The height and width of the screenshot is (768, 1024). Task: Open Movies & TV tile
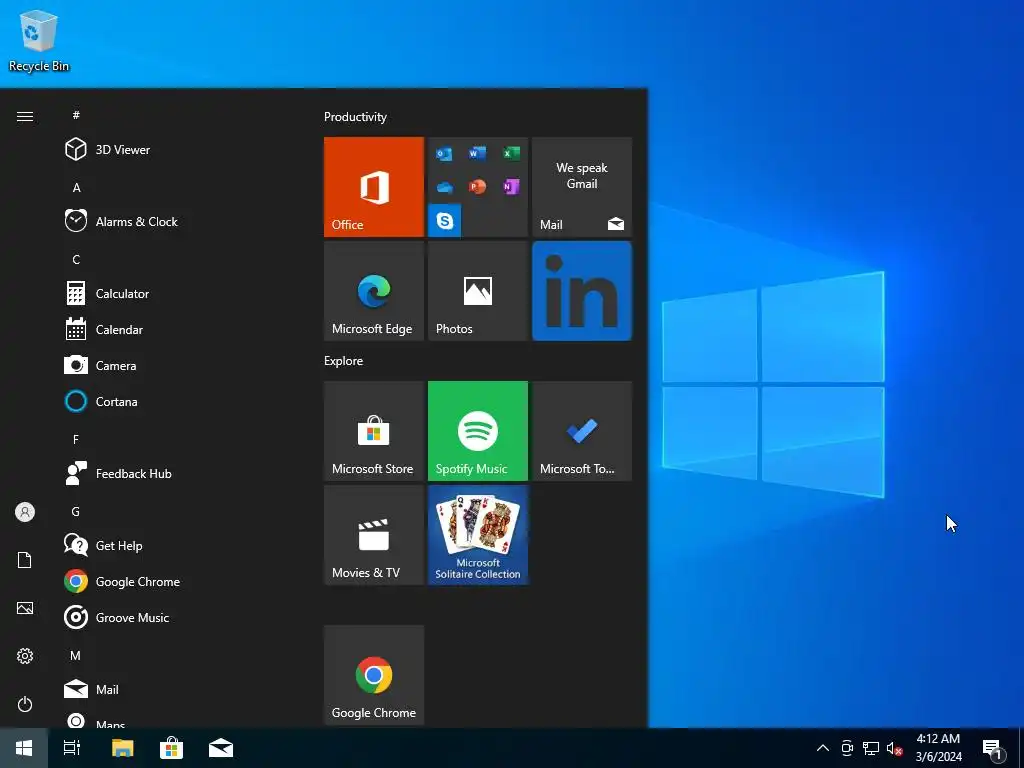pyautogui.click(x=374, y=535)
